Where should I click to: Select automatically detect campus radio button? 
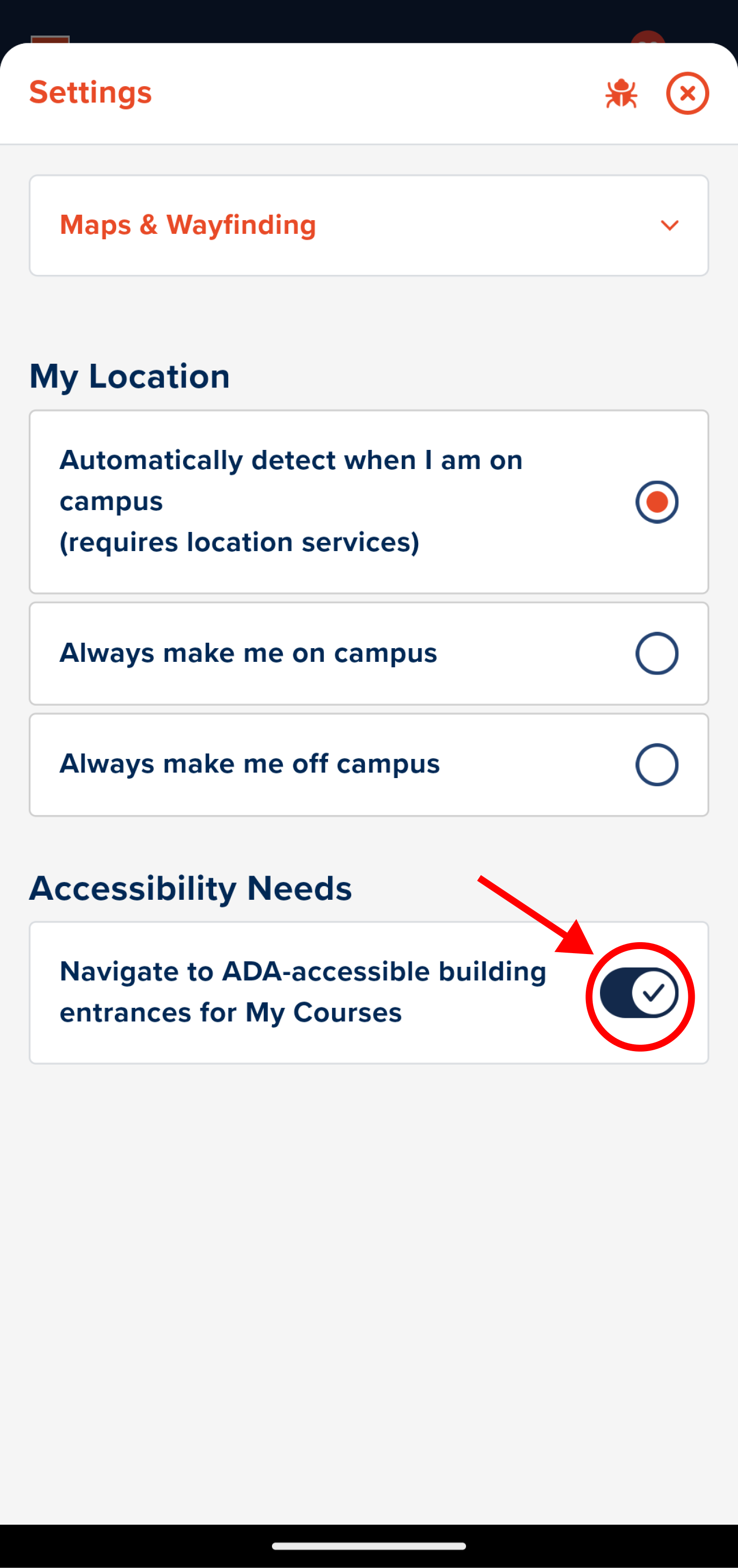[x=656, y=501]
